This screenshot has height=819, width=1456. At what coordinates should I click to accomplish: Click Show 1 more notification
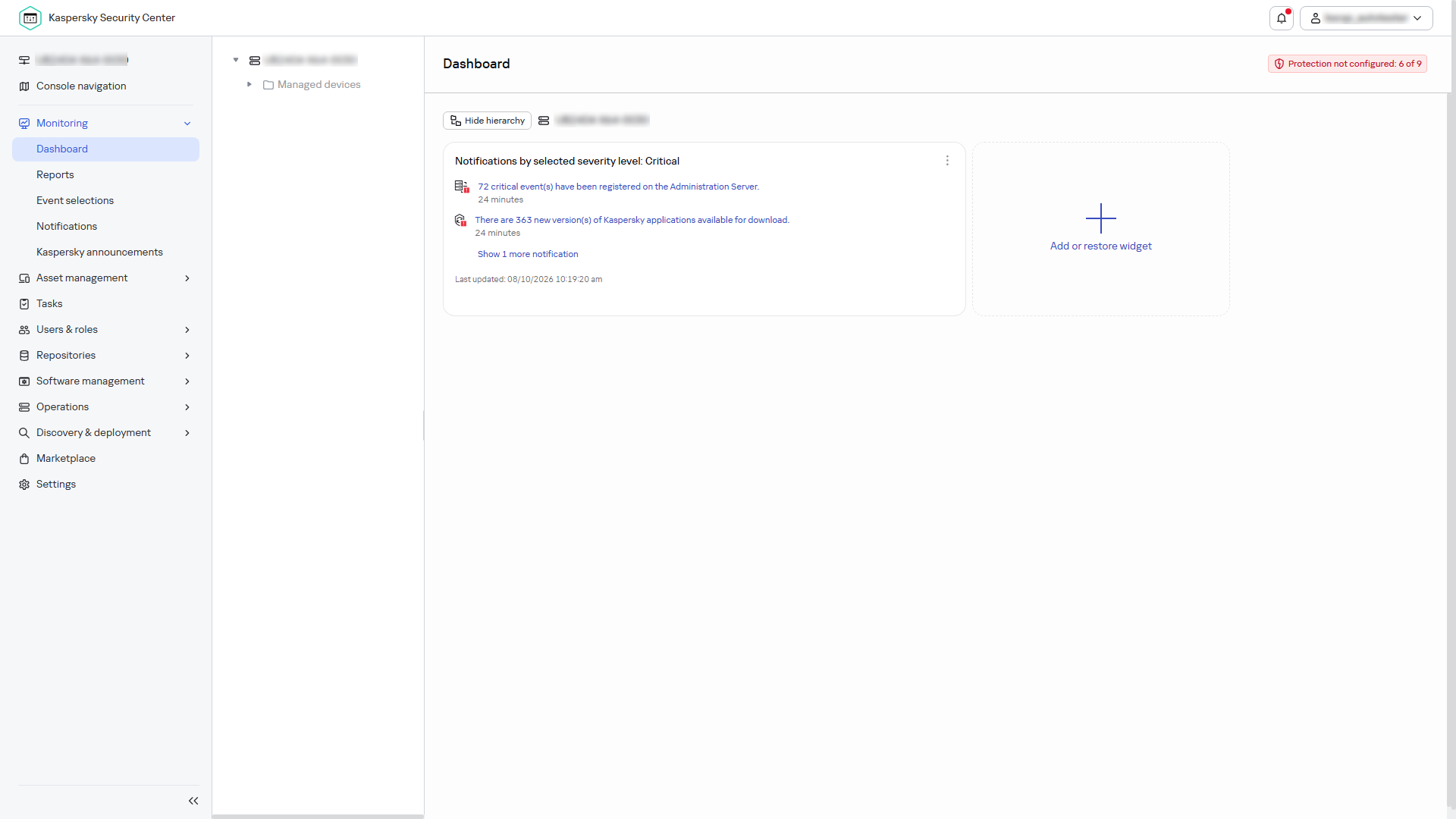(528, 254)
